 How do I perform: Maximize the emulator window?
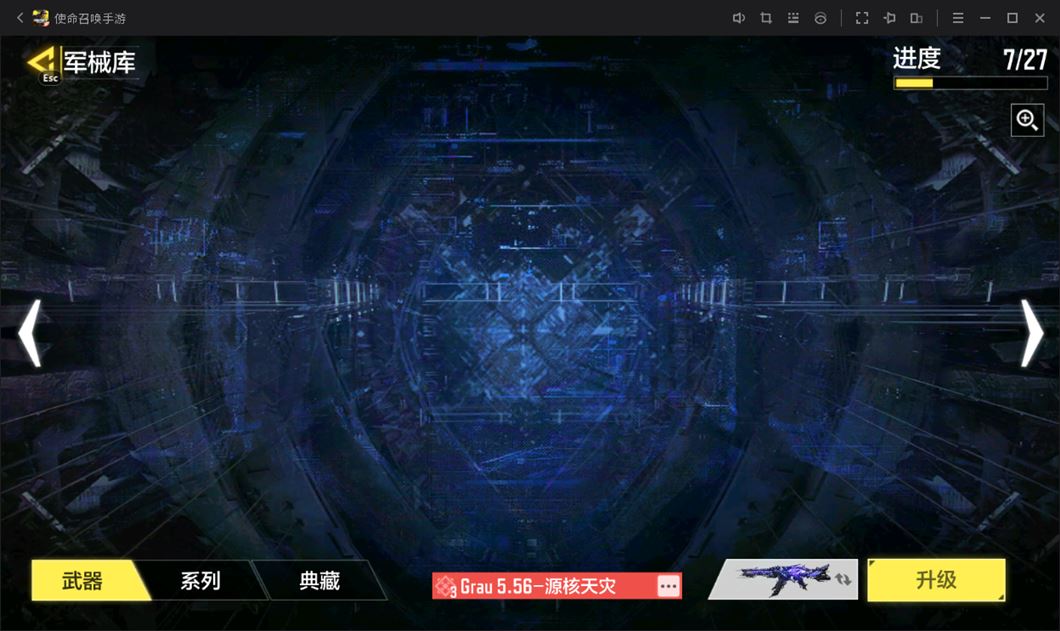(1012, 18)
